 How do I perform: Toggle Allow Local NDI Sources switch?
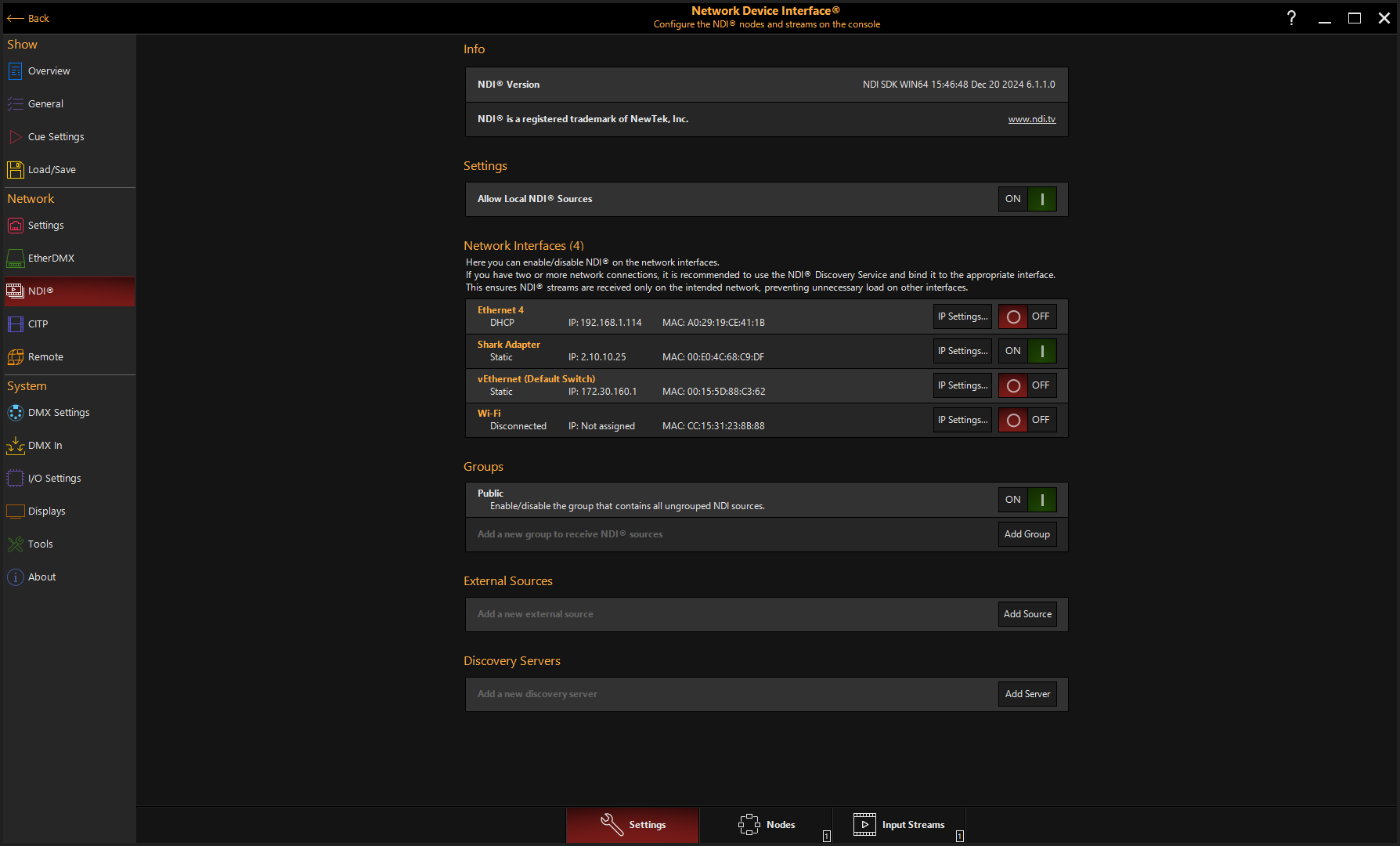point(1027,199)
